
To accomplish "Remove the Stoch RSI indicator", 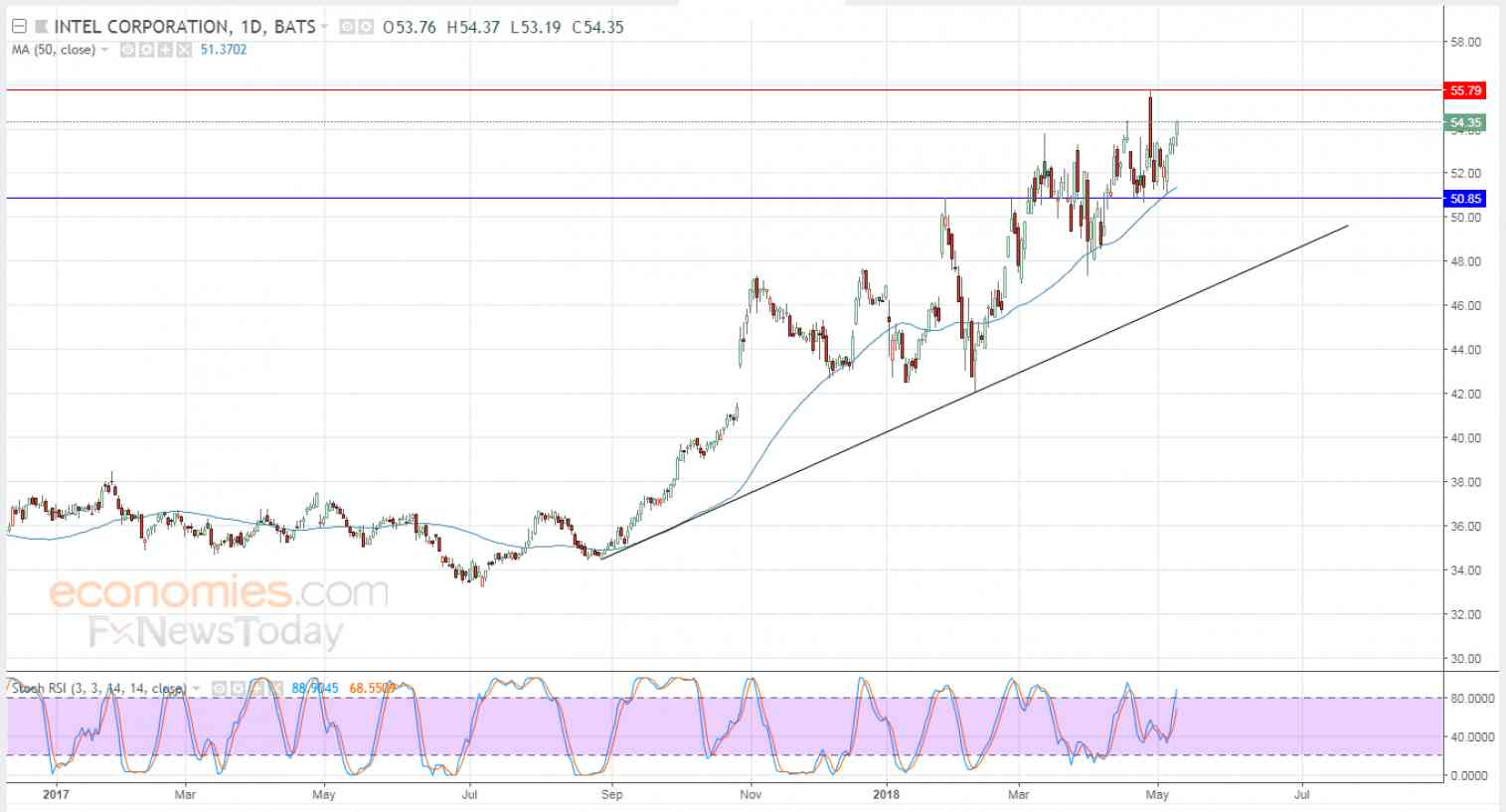I will (276, 688).
